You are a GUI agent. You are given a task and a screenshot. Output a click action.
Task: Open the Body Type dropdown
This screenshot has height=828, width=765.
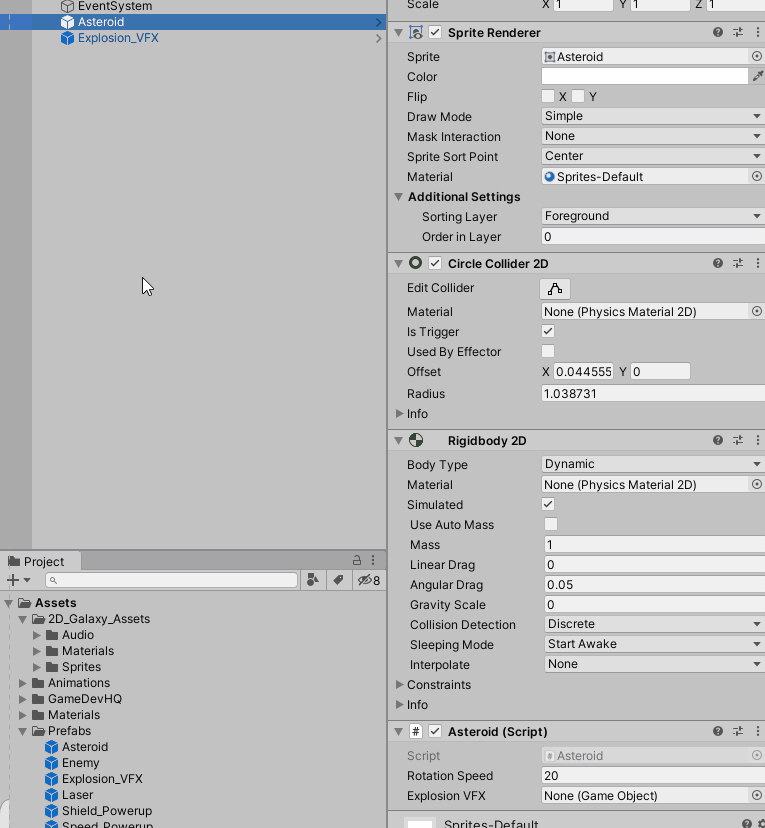[653, 464]
